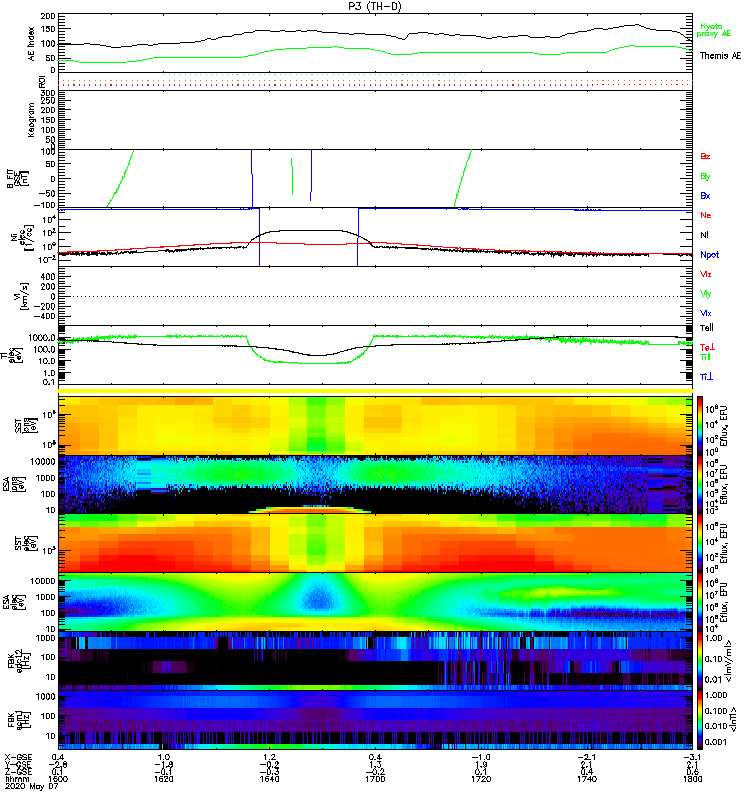Select the blue ion velocity legend label
The height and width of the screenshot is (800, 750).
(706, 313)
